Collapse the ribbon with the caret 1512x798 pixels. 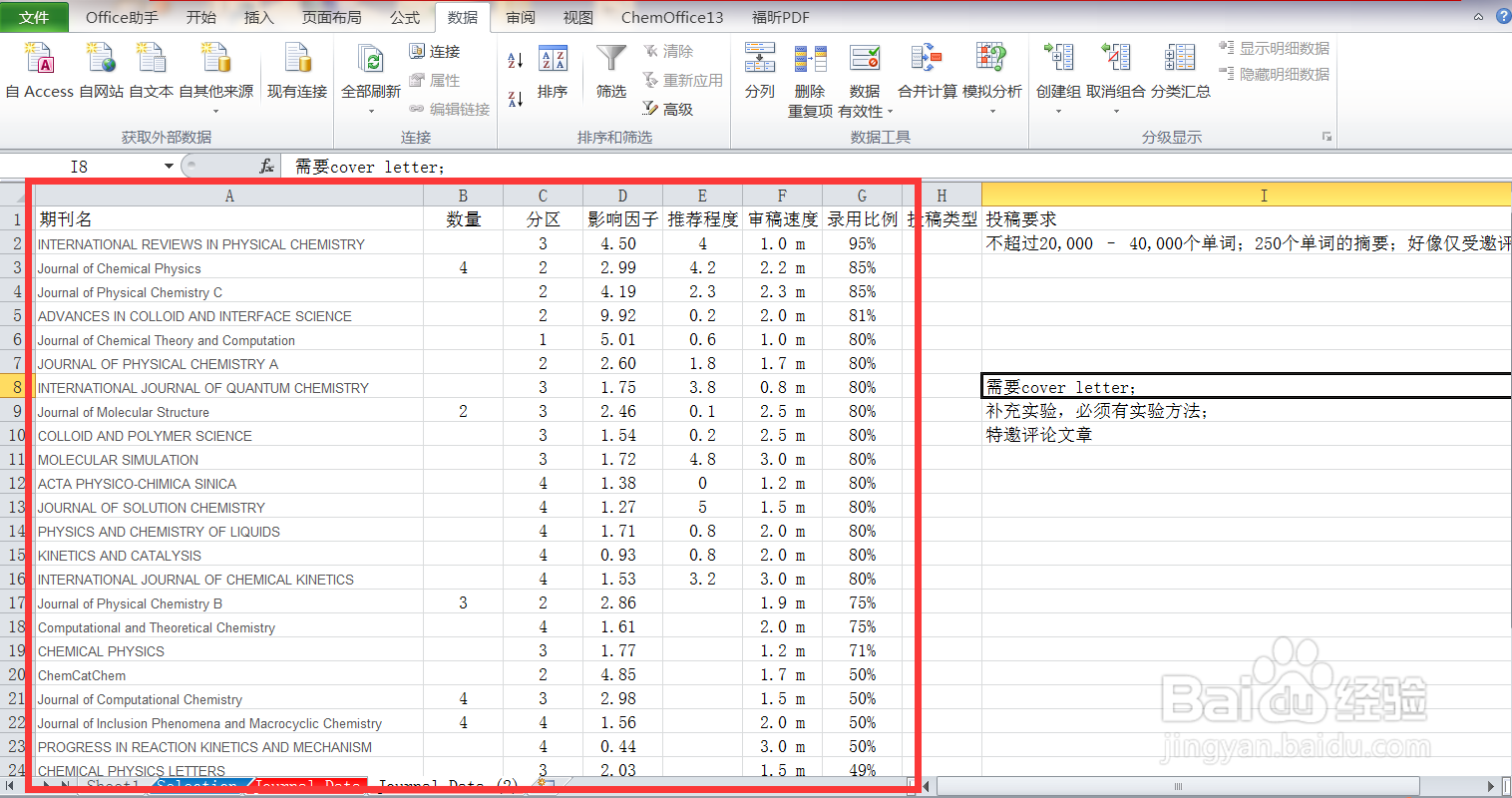1478,17
